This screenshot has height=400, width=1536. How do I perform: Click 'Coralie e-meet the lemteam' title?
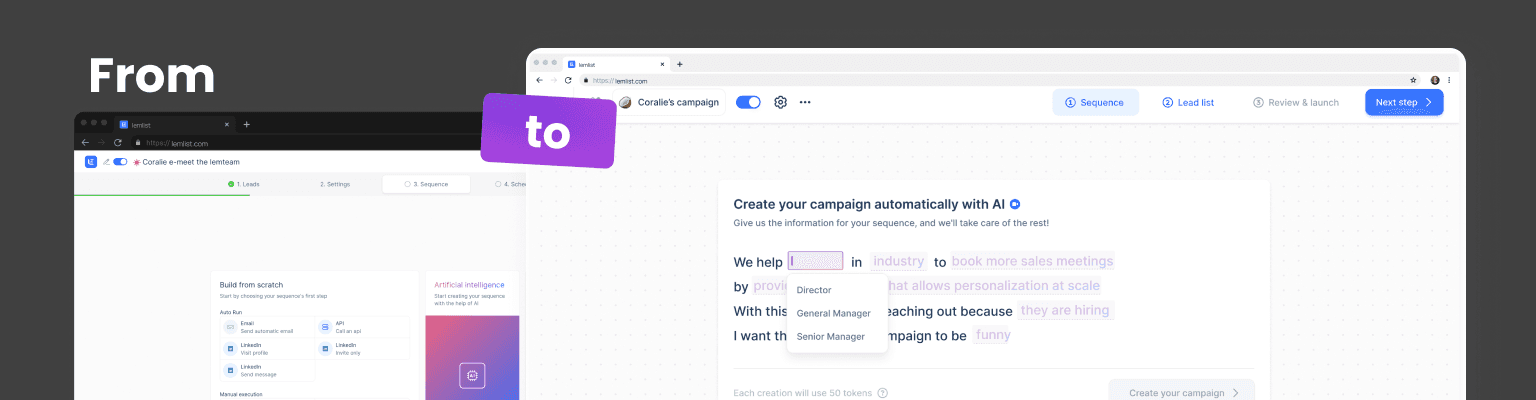tap(191, 161)
